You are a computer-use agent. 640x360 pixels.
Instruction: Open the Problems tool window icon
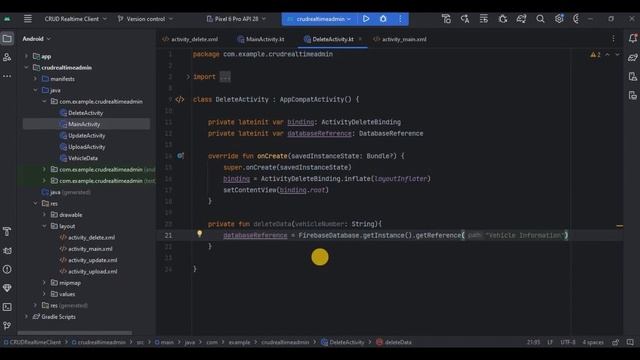tap(7, 269)
